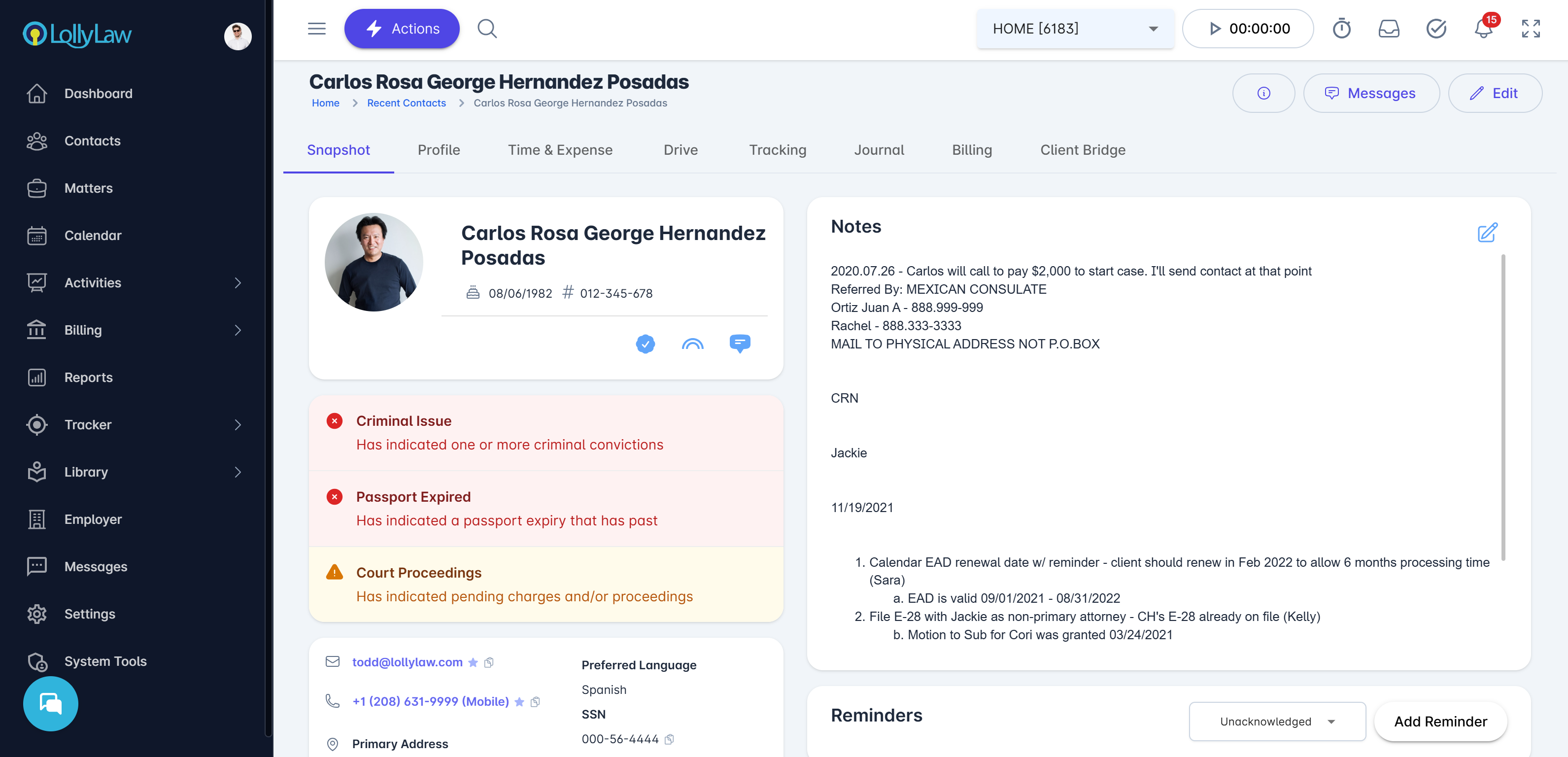Toggle fullscreen with the expand icon
The width and height of the screenshot is (1568, 757).
click(x=1530, y=29)
